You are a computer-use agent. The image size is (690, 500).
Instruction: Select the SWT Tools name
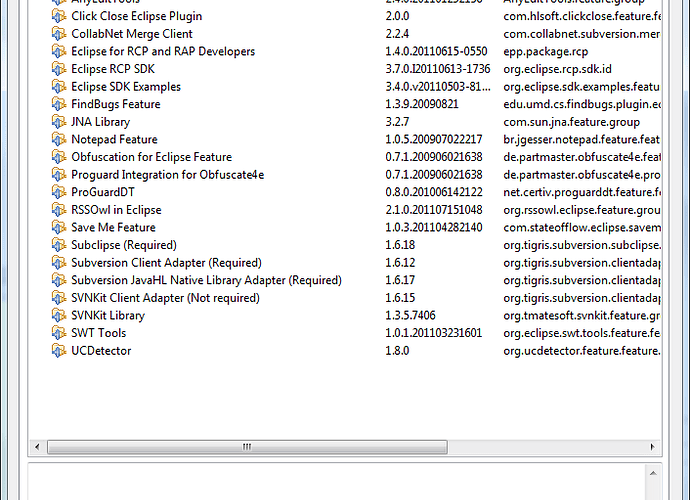(x=99, y=333)
